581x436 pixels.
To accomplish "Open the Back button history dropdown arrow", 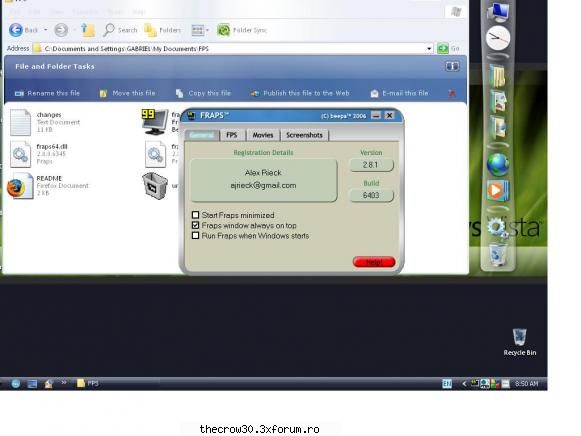I will coord(46,30).
